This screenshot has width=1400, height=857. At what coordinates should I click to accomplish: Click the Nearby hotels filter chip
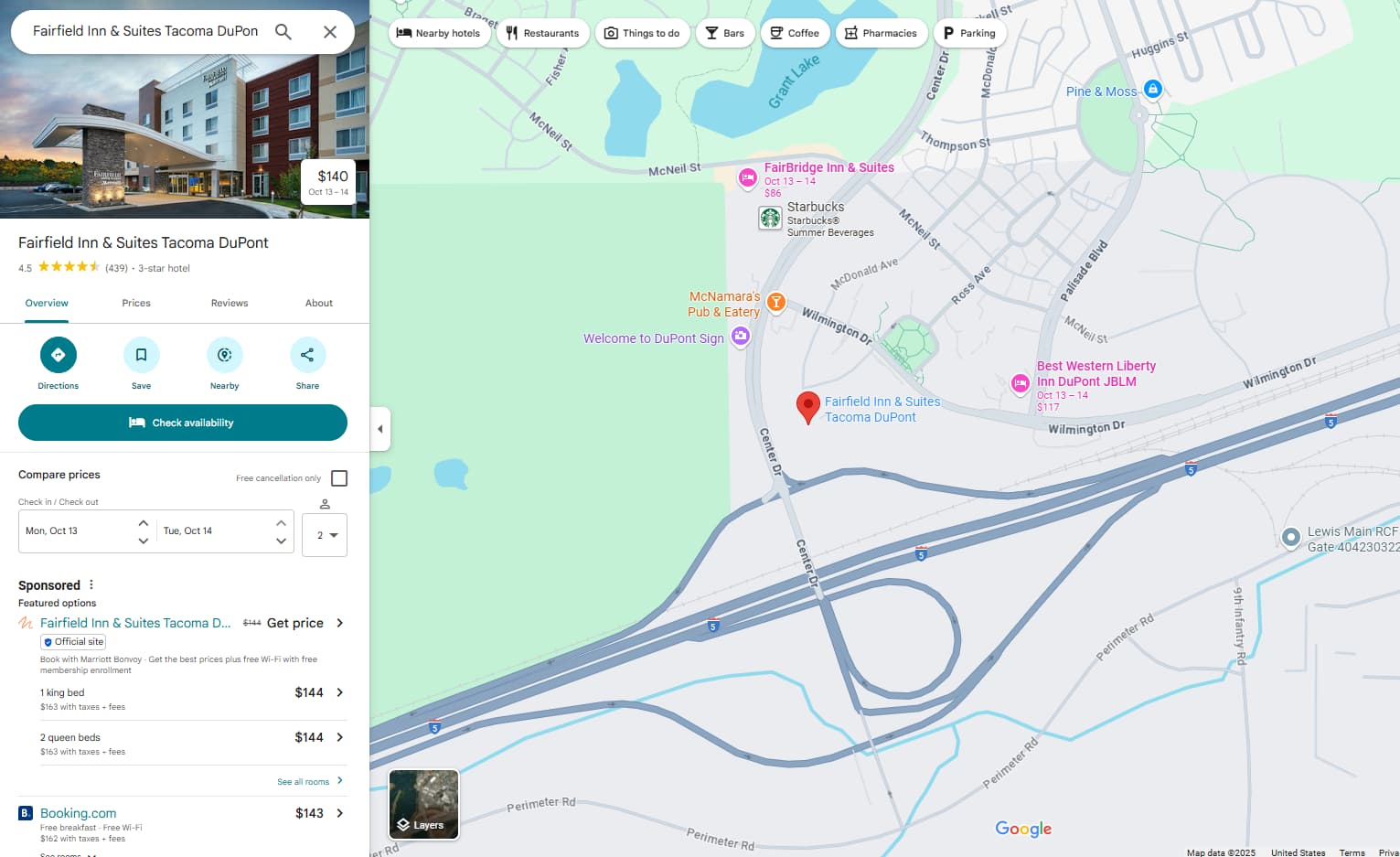tap(440, 33)
